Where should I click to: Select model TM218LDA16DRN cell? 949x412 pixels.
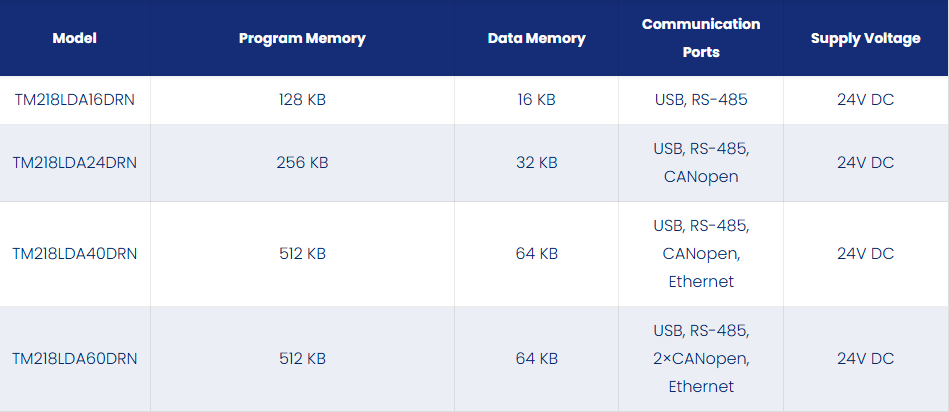74,100
